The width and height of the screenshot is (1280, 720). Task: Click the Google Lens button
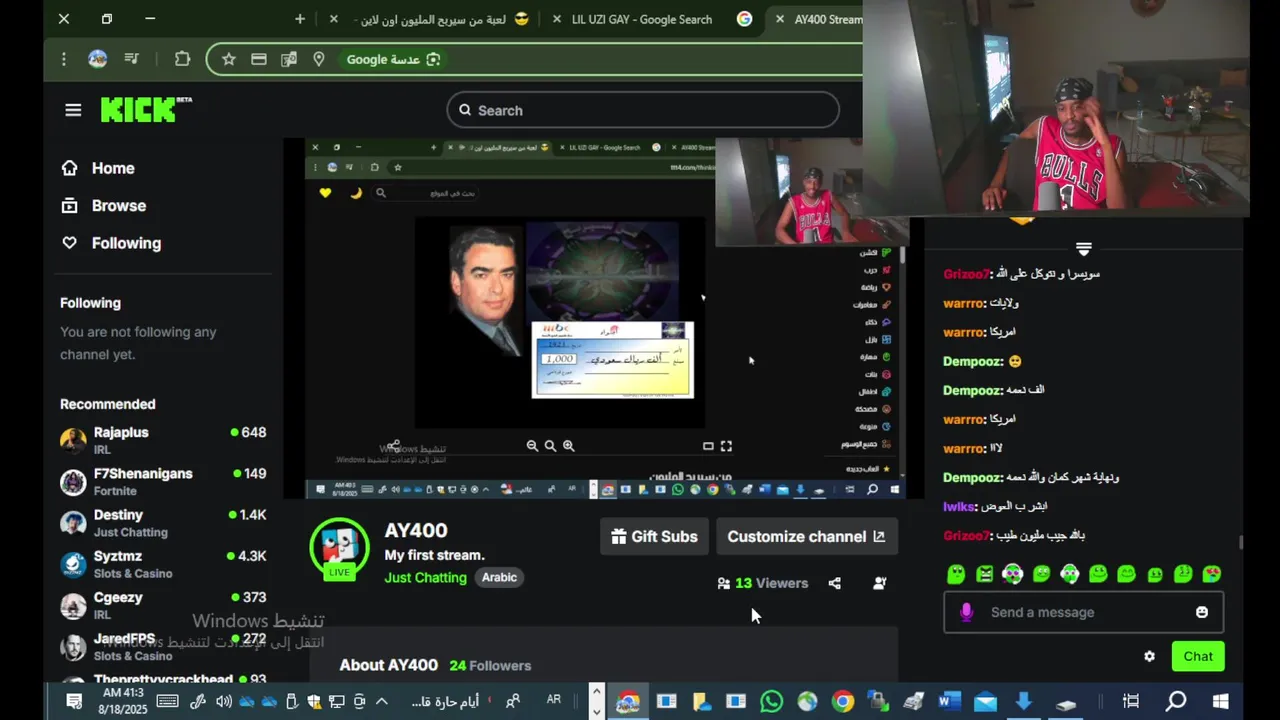pos(394,59)
